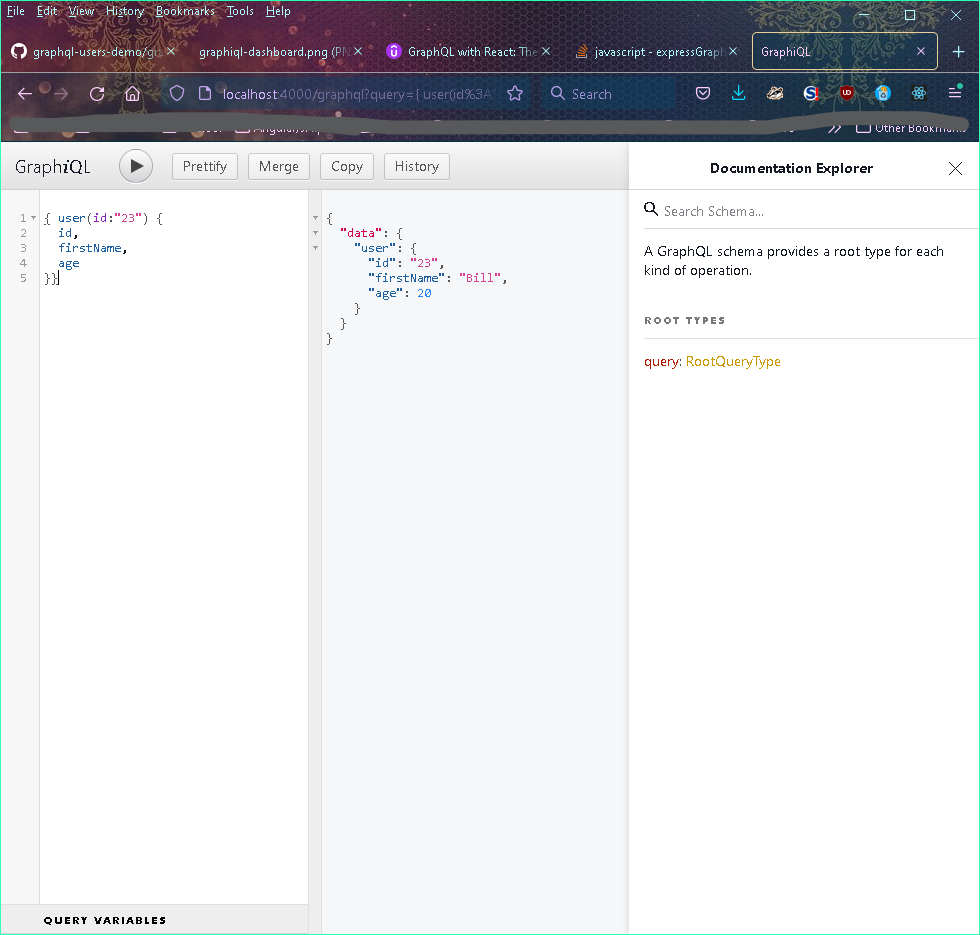Collapse the "user" object fold arrow
Screen dimensions: 980x935
click(315, 248)
